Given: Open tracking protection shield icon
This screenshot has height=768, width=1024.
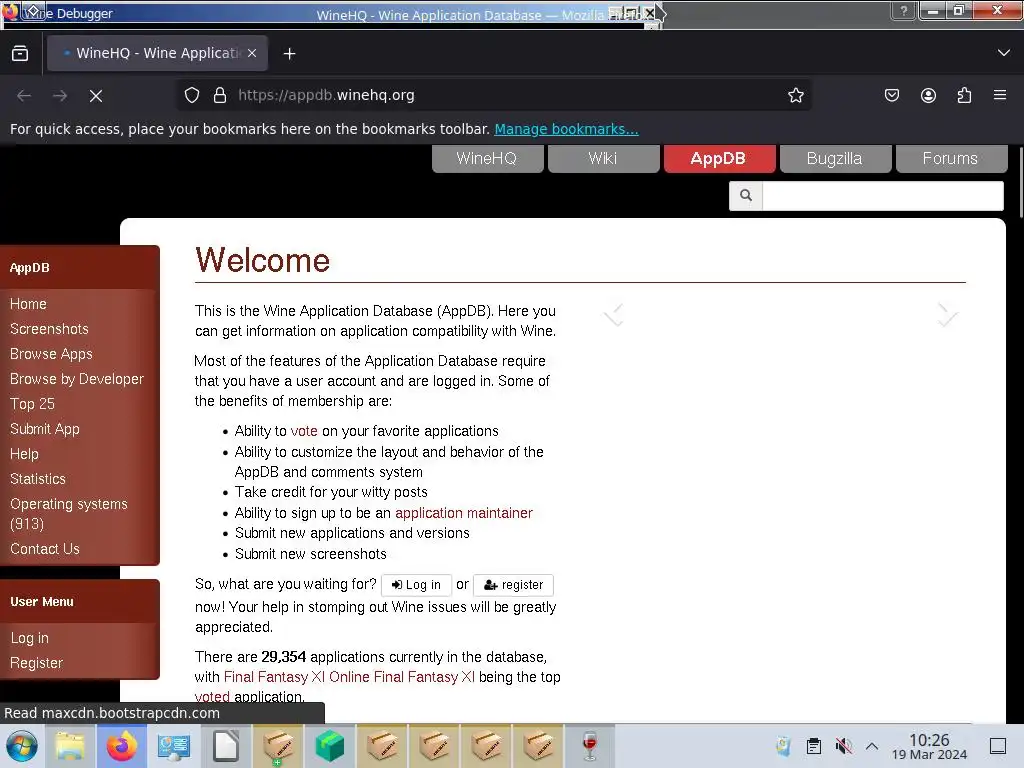Looking at the screenshot, I should tap(191, 95).
